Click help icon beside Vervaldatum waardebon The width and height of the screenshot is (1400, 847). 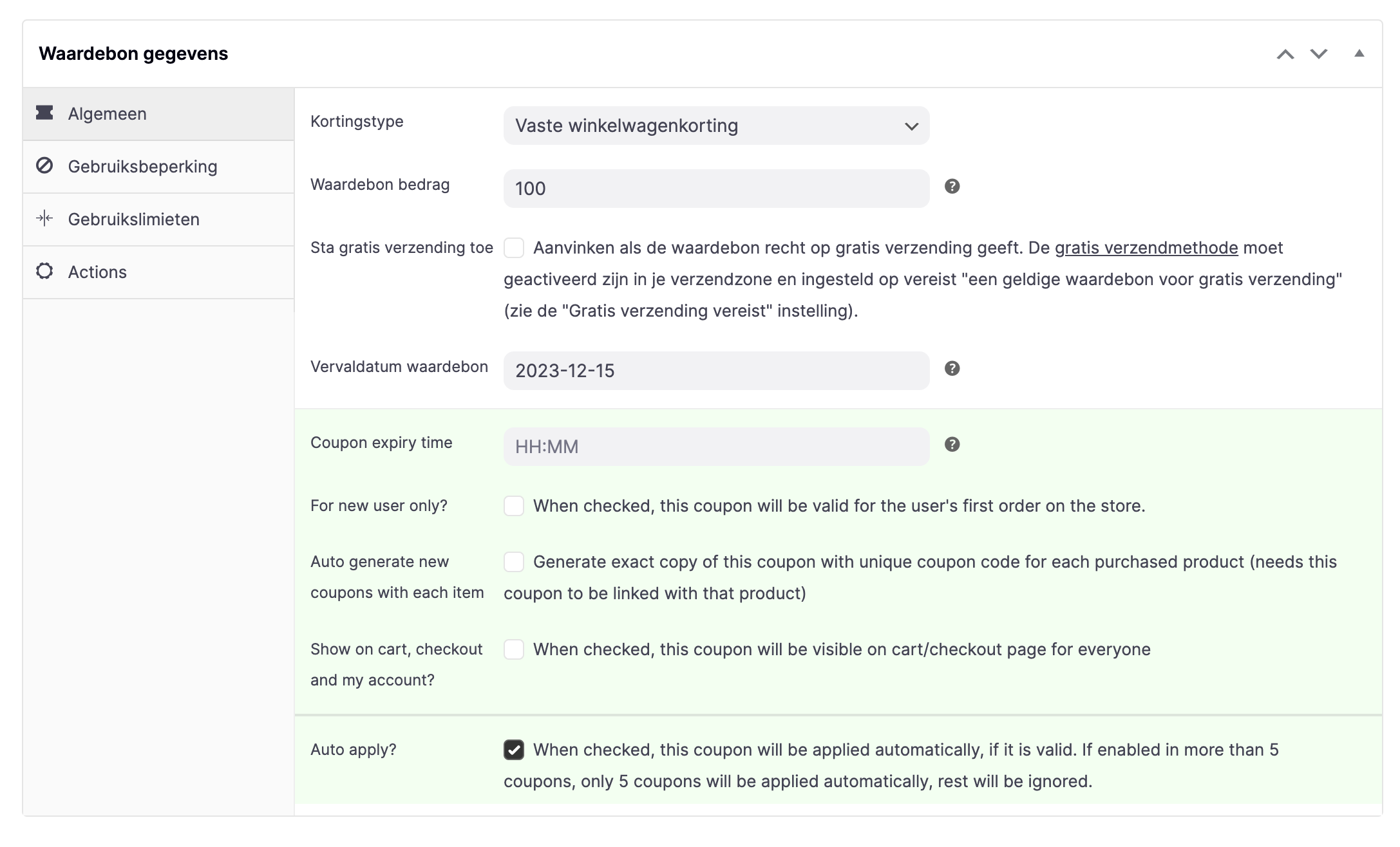952,369
